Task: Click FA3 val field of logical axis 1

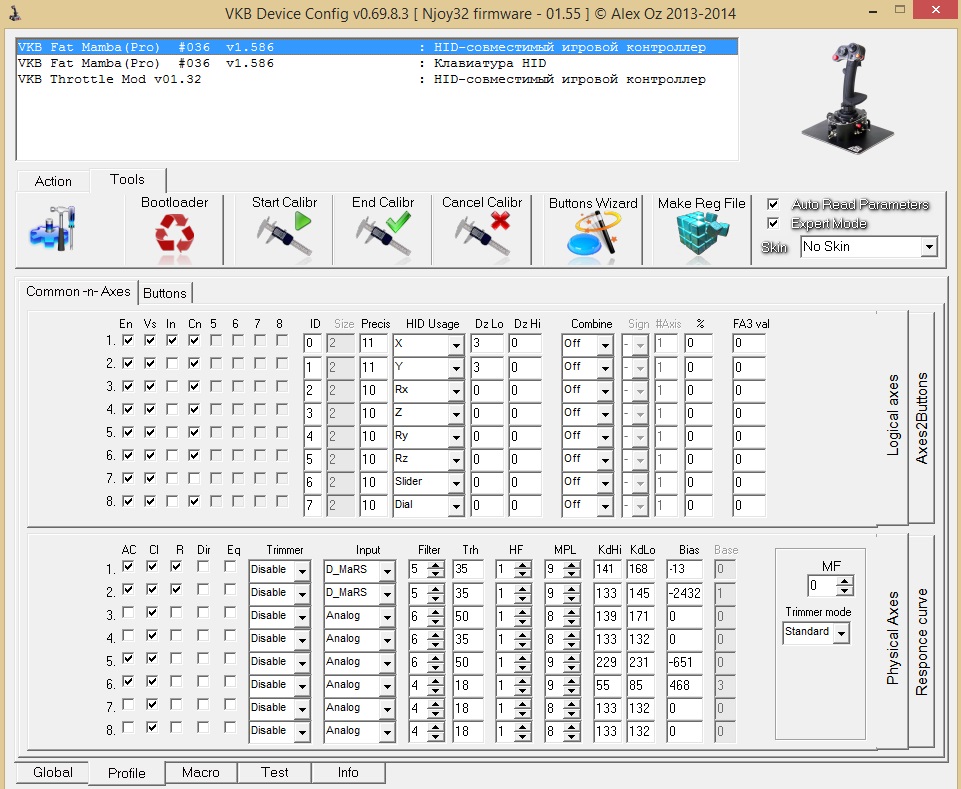Action: click(x=749, y=344)
